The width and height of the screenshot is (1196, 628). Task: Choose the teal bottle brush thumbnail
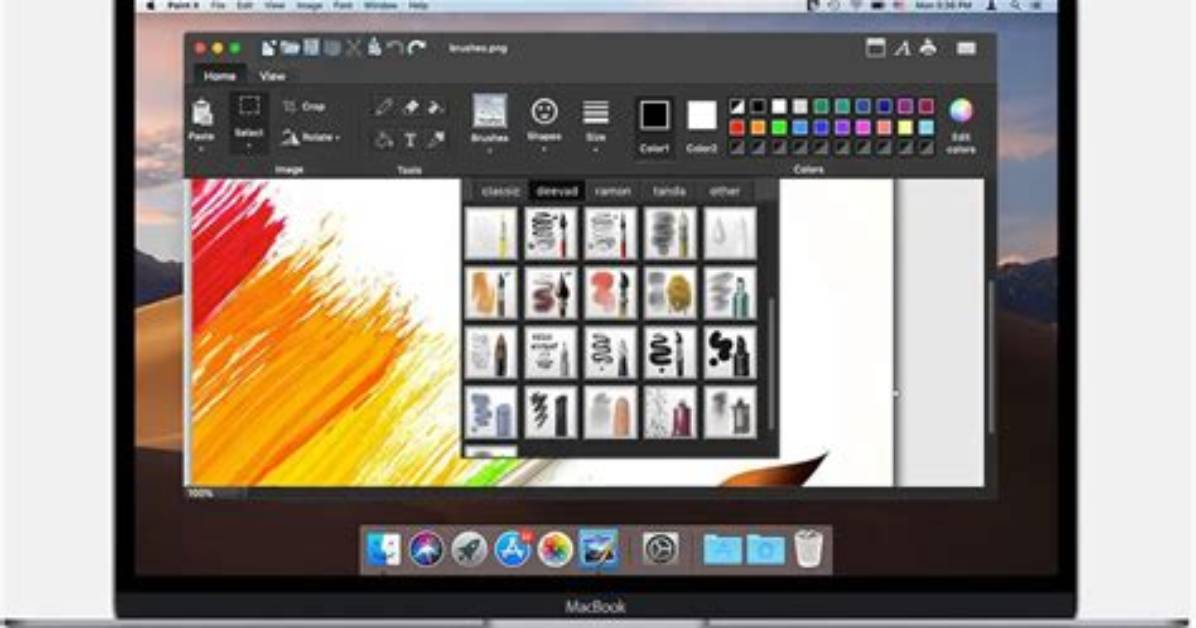click(731, 292)
